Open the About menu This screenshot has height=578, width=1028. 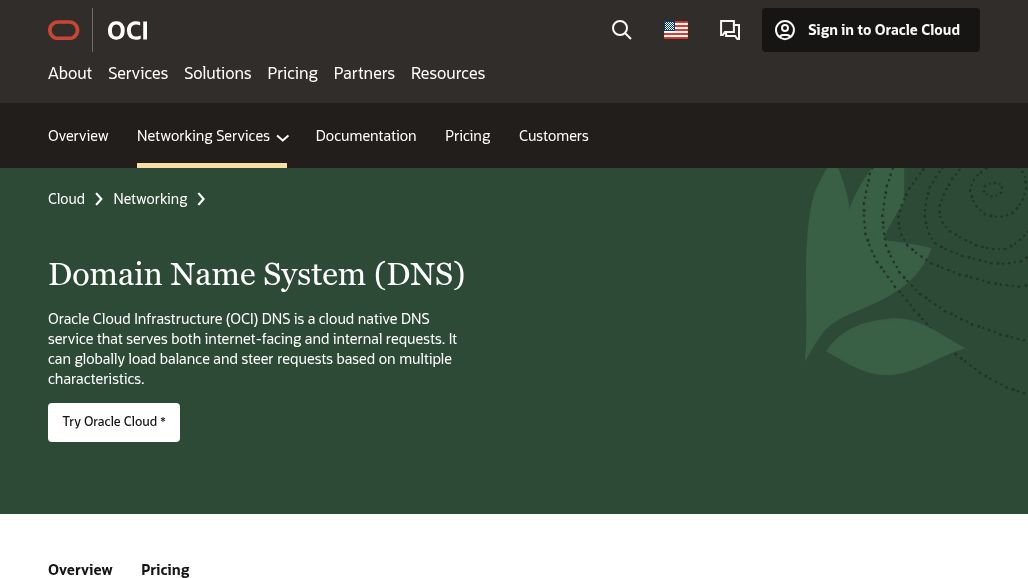point(70,73)
